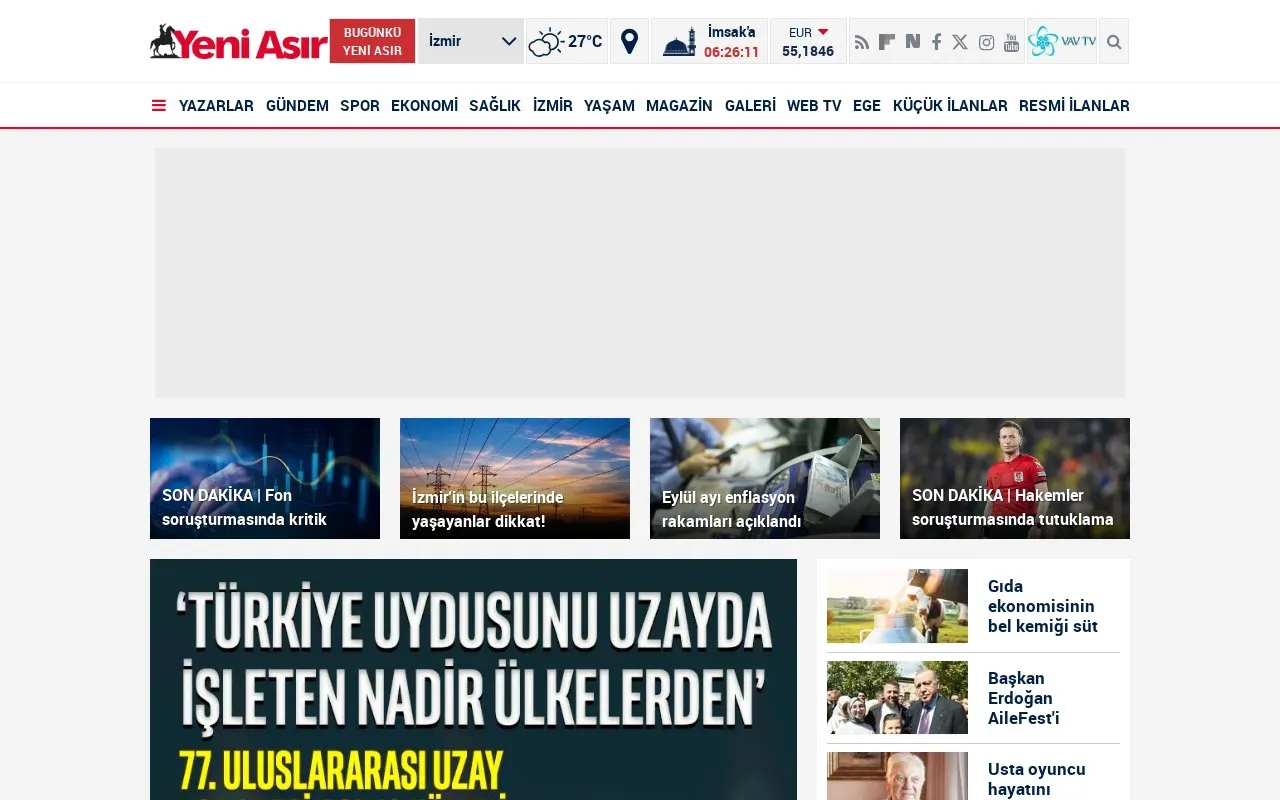Open the Türkiye uydusunu uzayda main headline
The image size is (1280, 800).
coord(473,680)
